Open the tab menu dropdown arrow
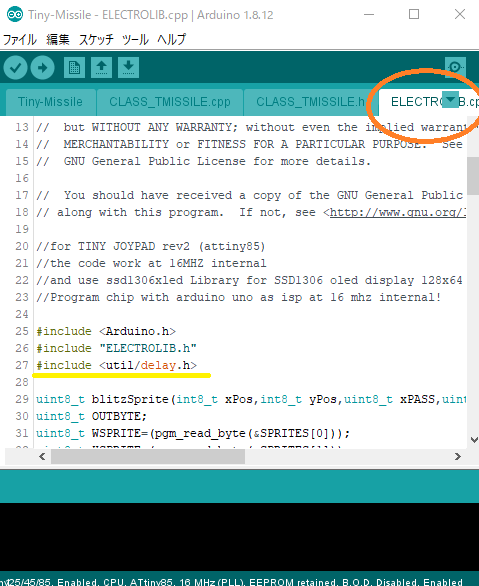The height and width of the screenshot is (586, 479). 450,99
